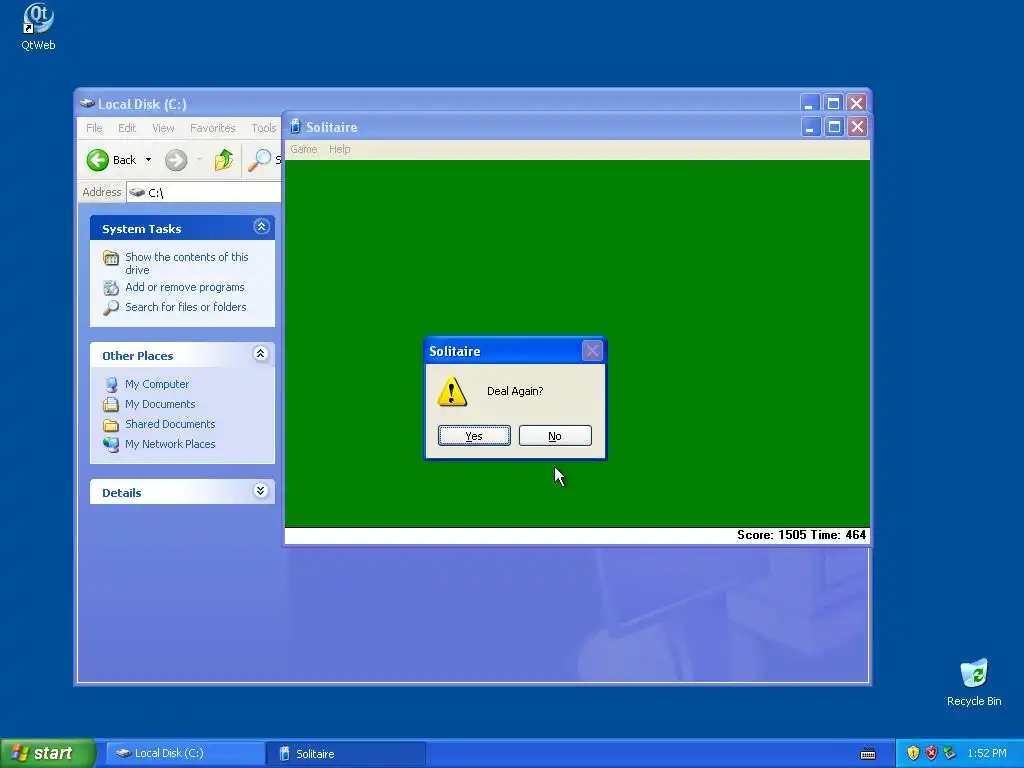The image size is (1024, 768).
Task: Open the Favorites menu in Local Disk window
Action: point(213,128)
